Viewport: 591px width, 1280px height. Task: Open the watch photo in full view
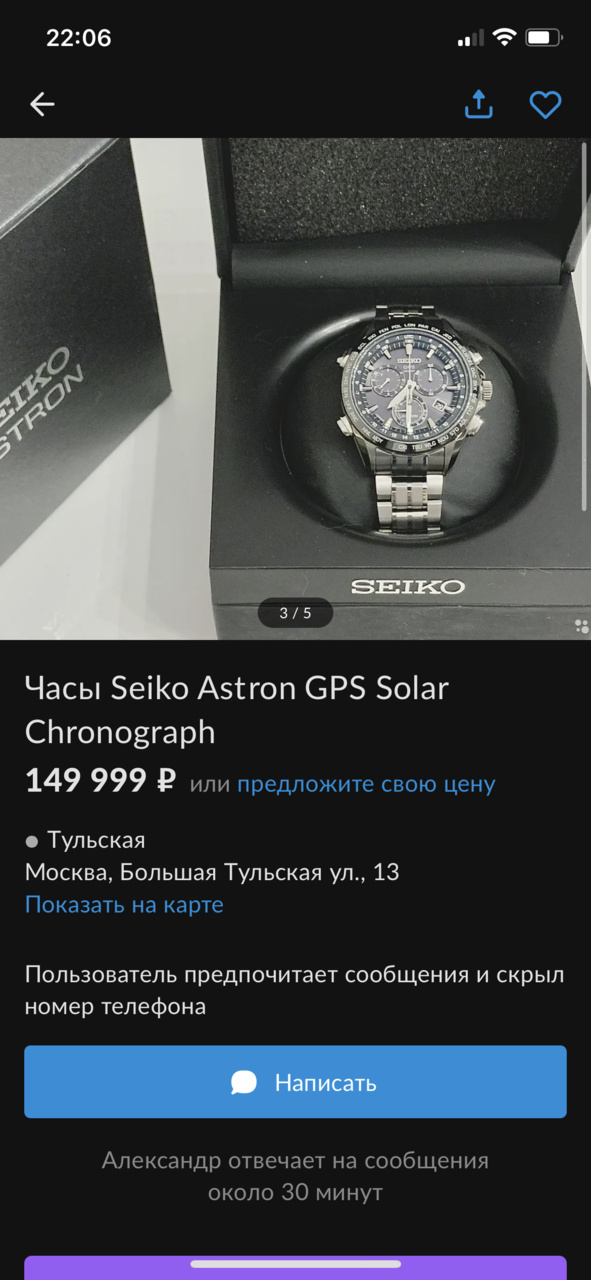coord(295,389)
